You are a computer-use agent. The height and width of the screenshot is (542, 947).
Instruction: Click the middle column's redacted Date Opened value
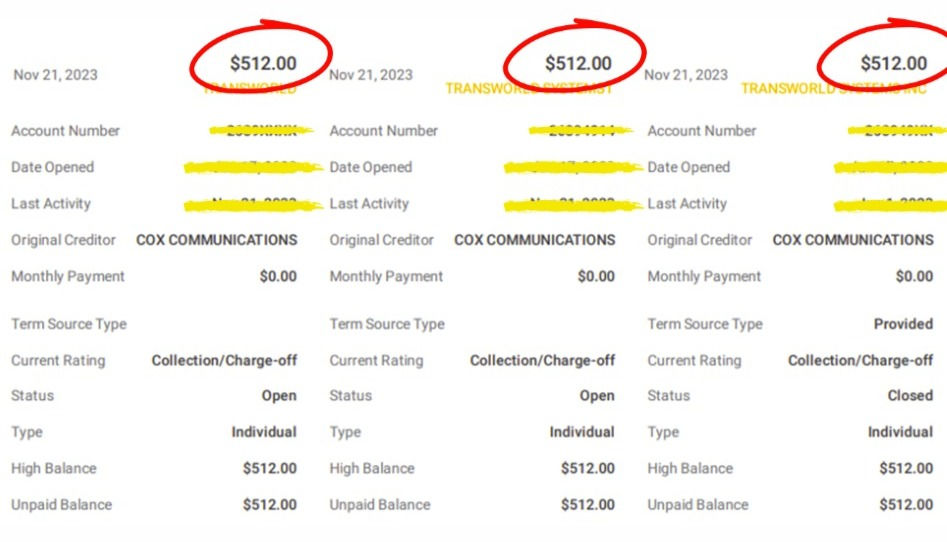[572, 167]
